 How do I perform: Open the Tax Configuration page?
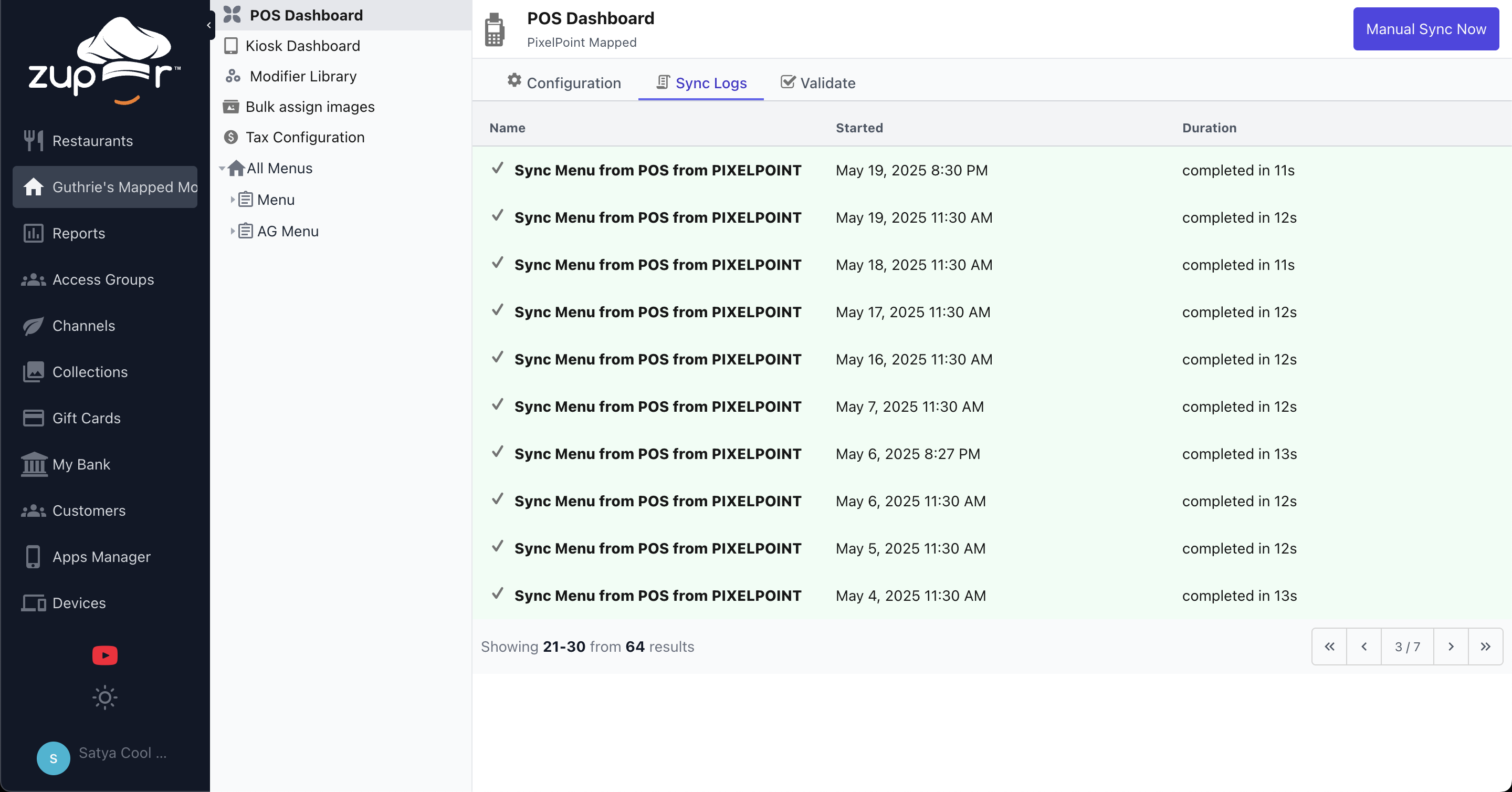pos(304,138)
